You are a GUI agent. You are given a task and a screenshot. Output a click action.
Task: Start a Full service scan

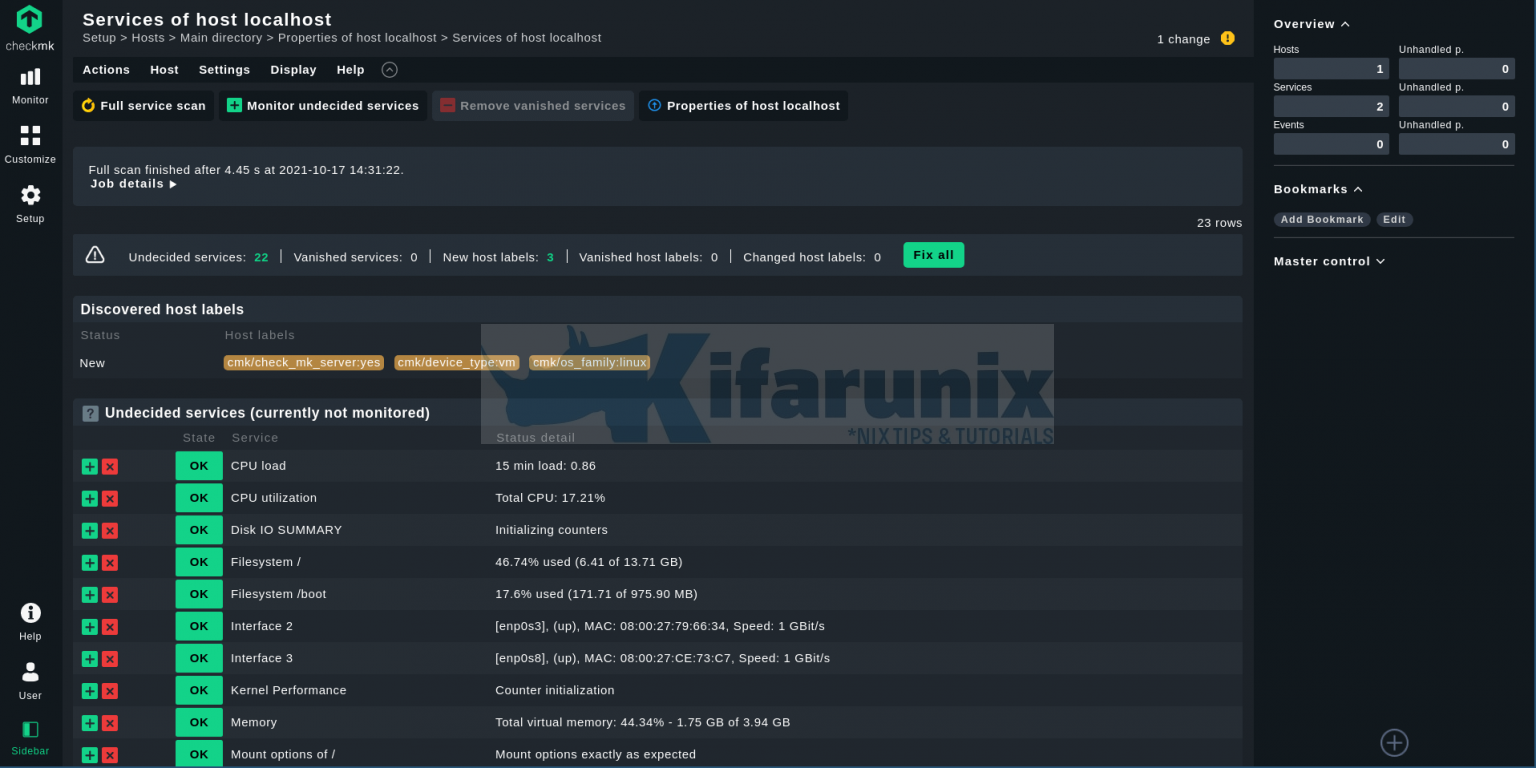point(143,105)
